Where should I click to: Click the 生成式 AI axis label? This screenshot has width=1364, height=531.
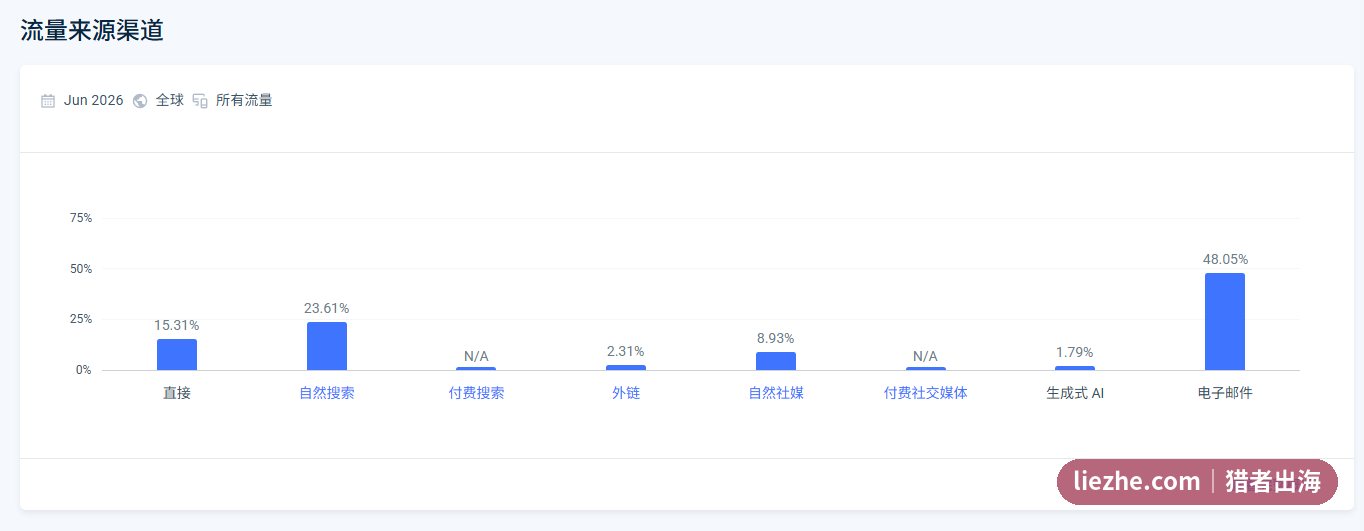pos(1075,393)
